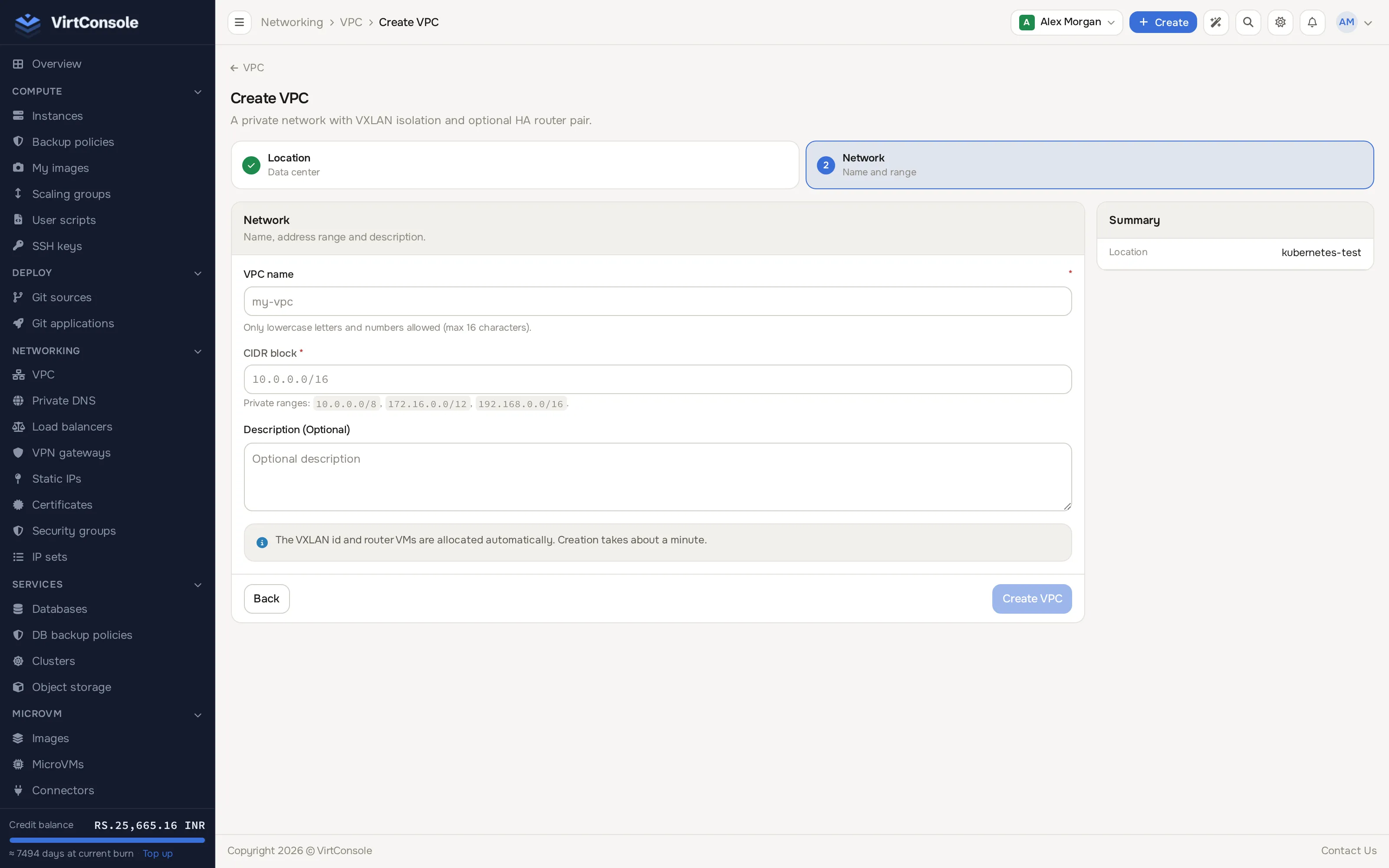This screenshot has width=1389, height=868.
Task: Collapse the SERVICES section
Action: point(107,585)
